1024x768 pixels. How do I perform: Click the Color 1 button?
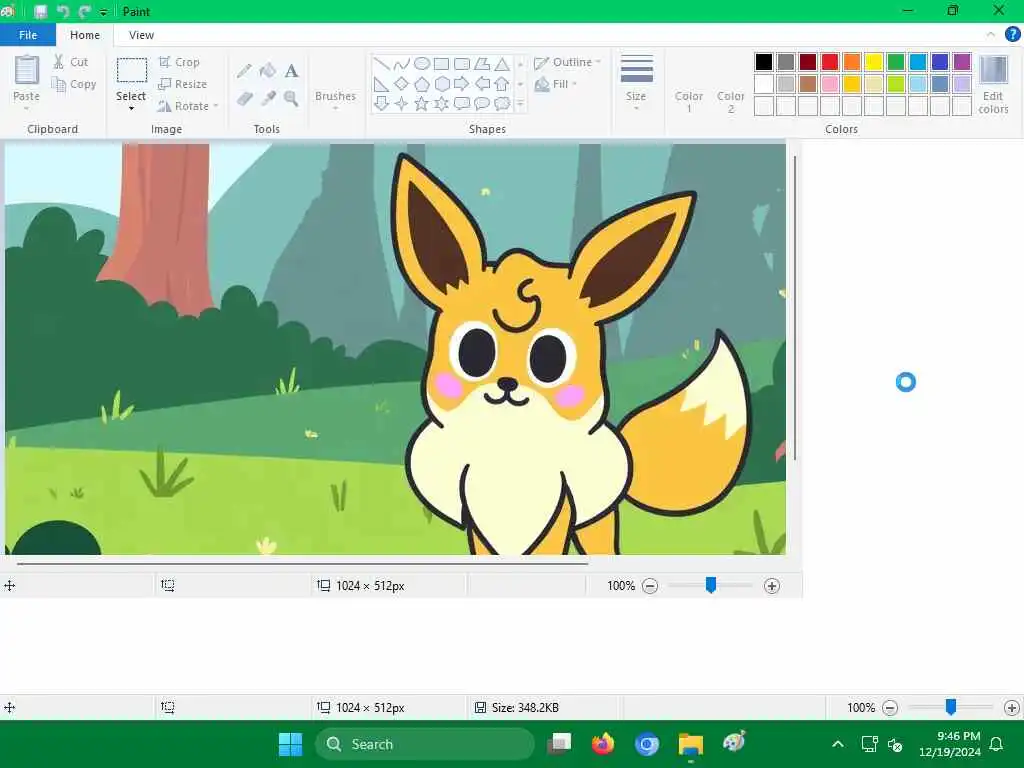[689, 101]
